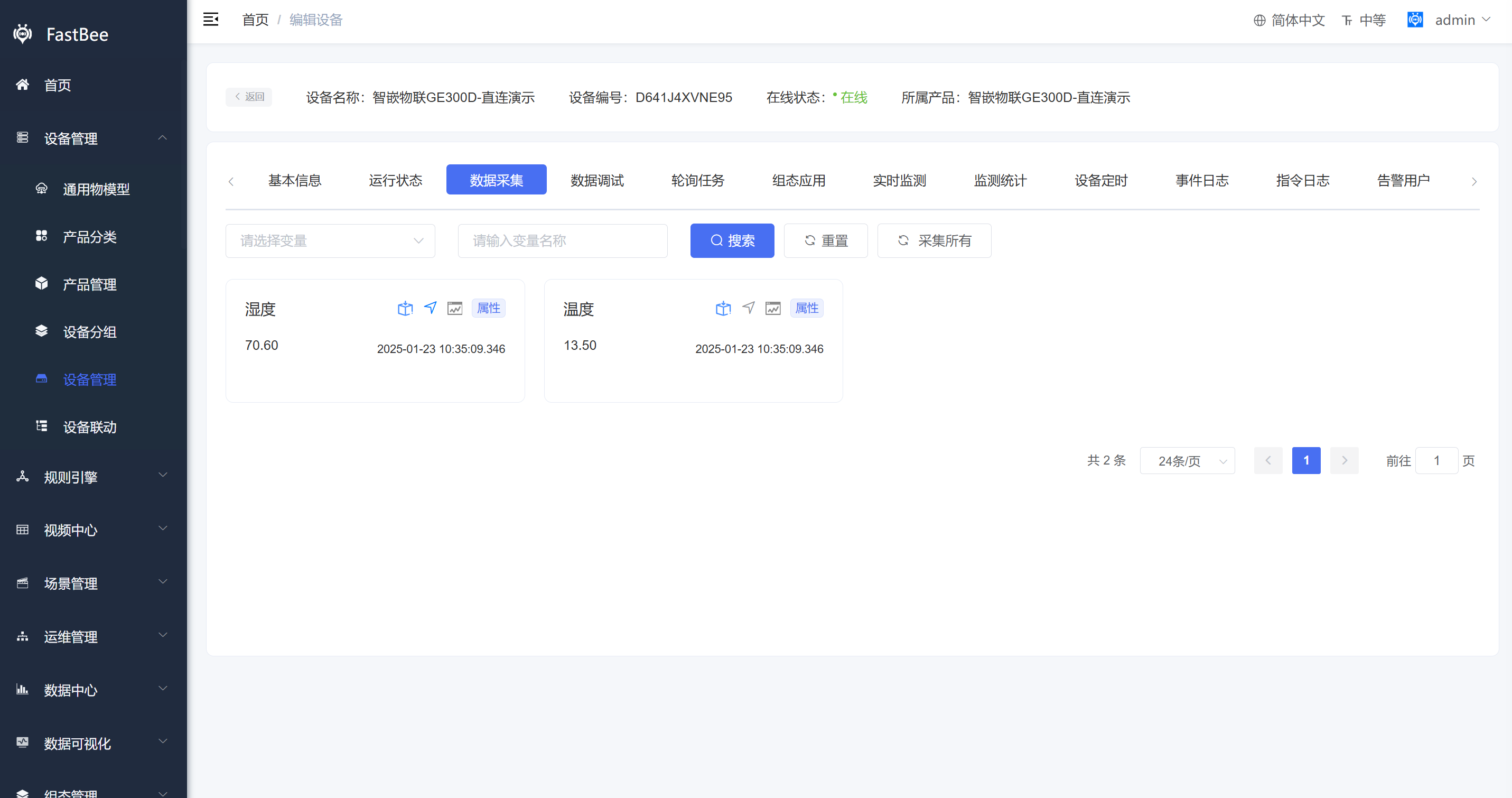Switch to the 运行状态 tab
1512x798 pixels.
395,180
